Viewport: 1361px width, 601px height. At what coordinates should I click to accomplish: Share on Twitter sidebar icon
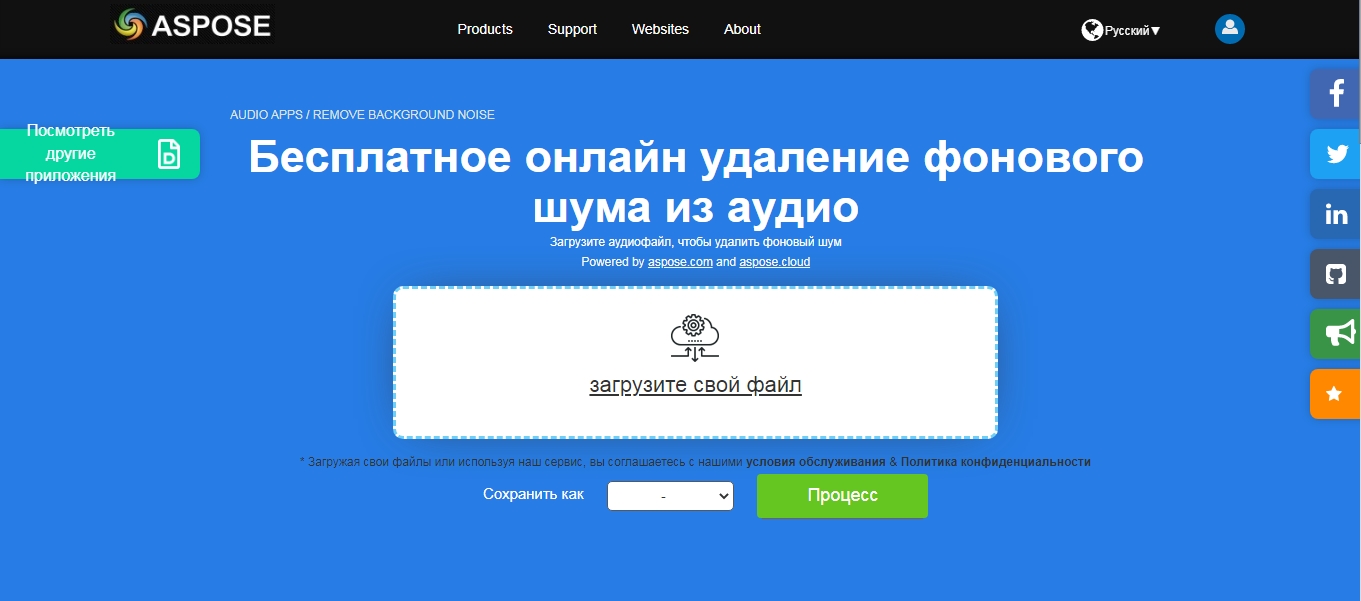point(1335,154)
